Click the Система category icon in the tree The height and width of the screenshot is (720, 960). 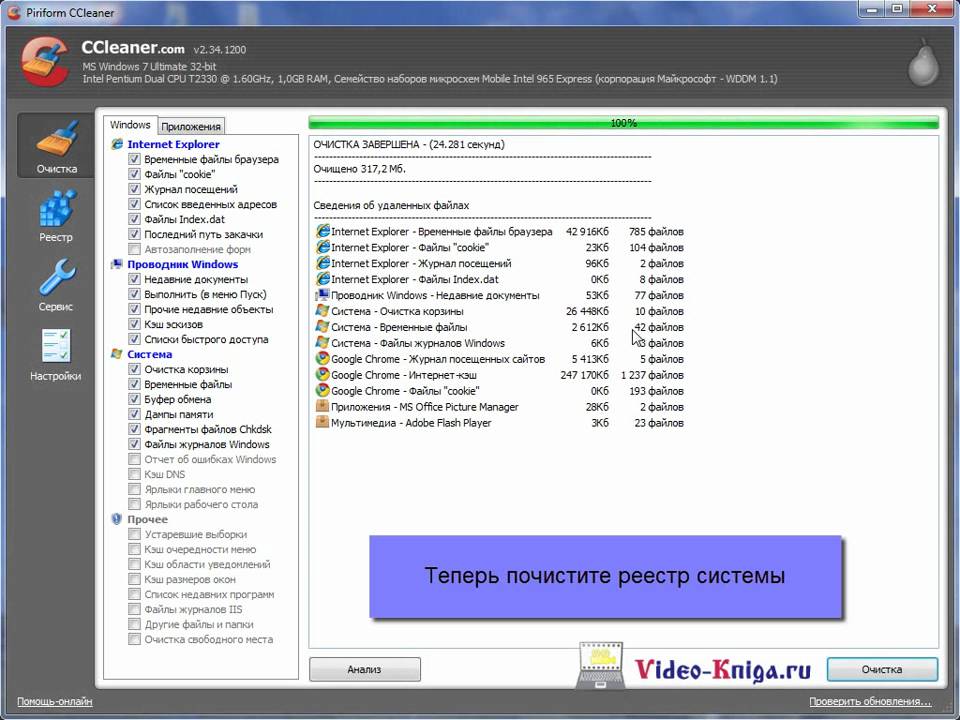pyautogui.click(x=117, y=354)
